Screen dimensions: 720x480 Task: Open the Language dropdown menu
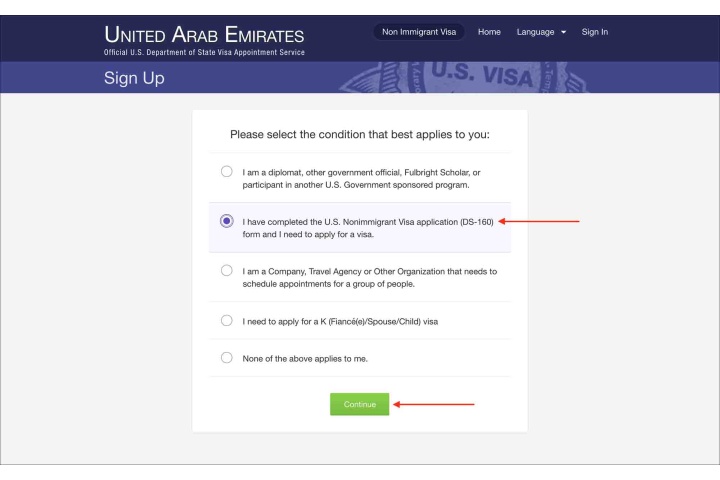coord(540,33)
